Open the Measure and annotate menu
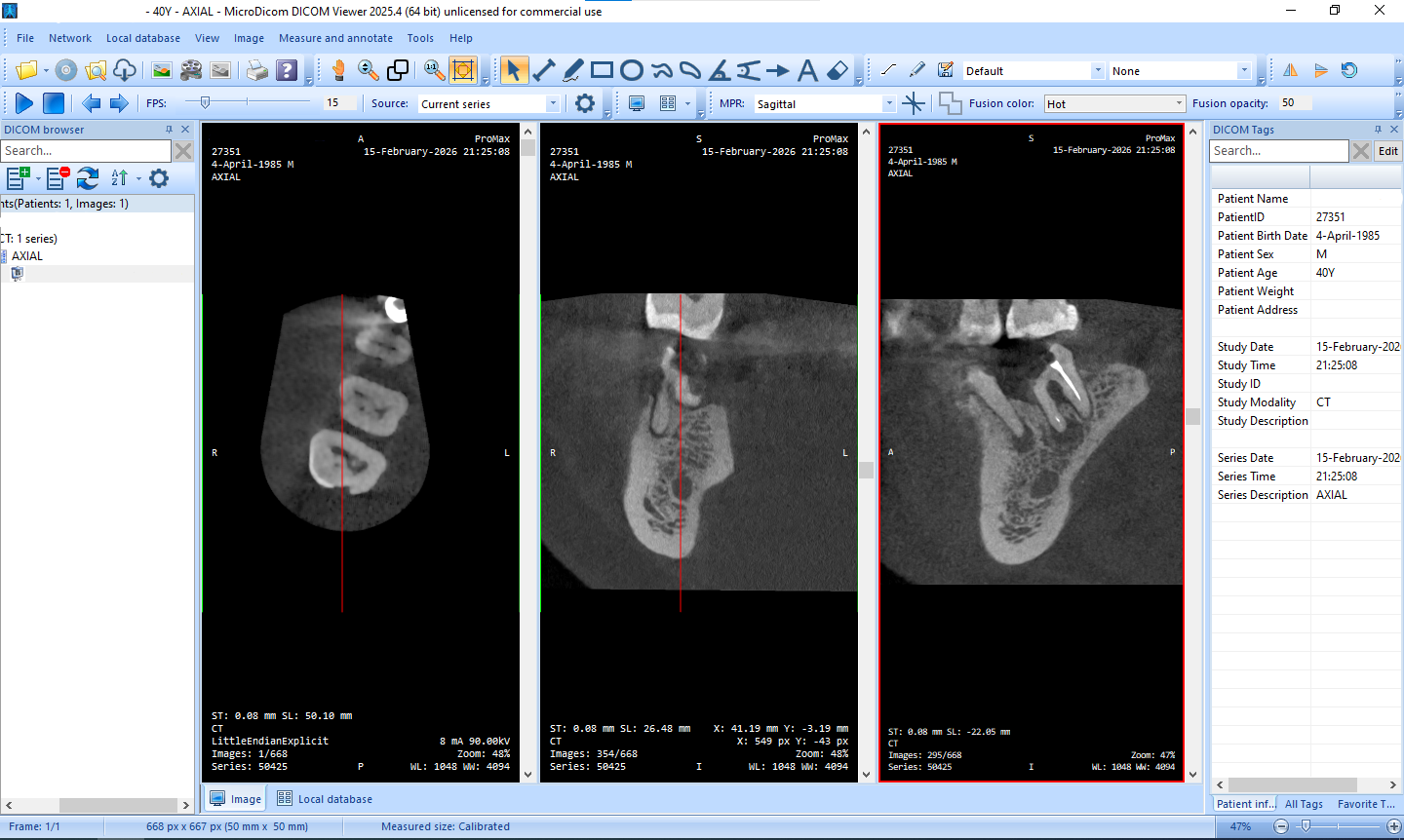This screenshot has height=840, width=1404. coord(335,38)
